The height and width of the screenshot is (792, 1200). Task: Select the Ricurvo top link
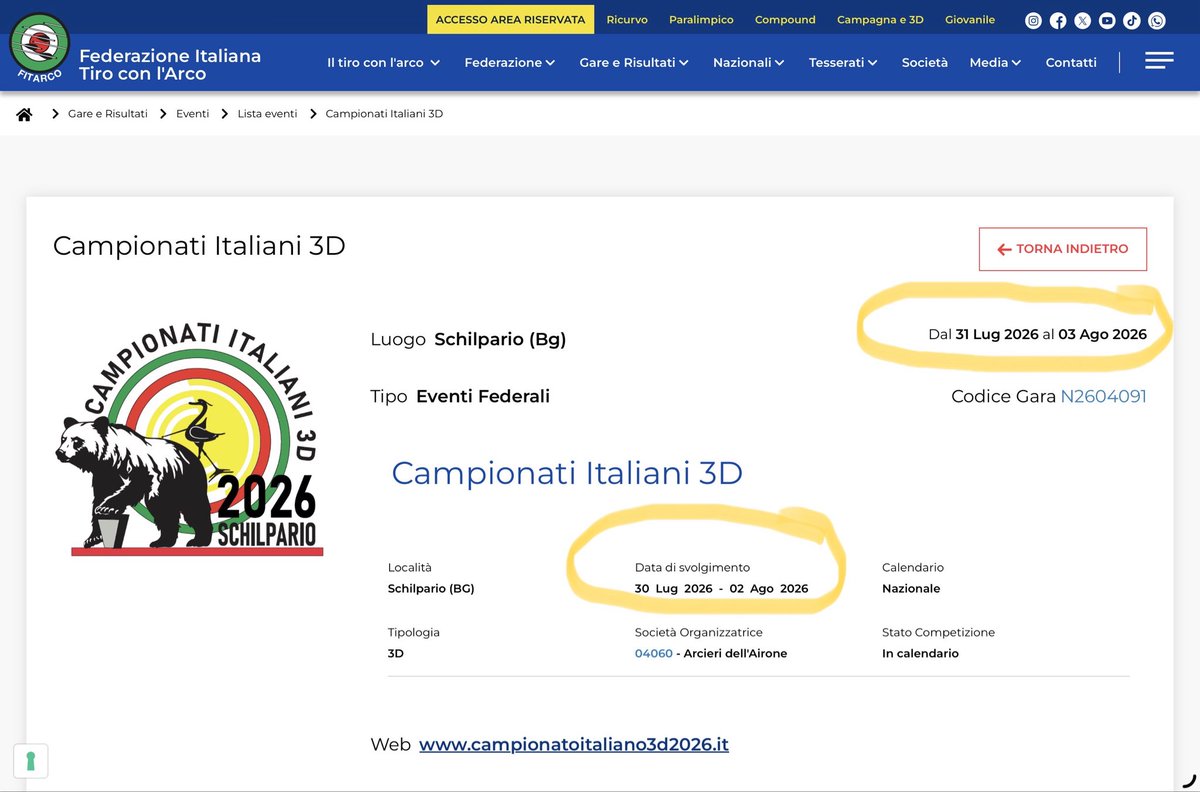(627, 20)
